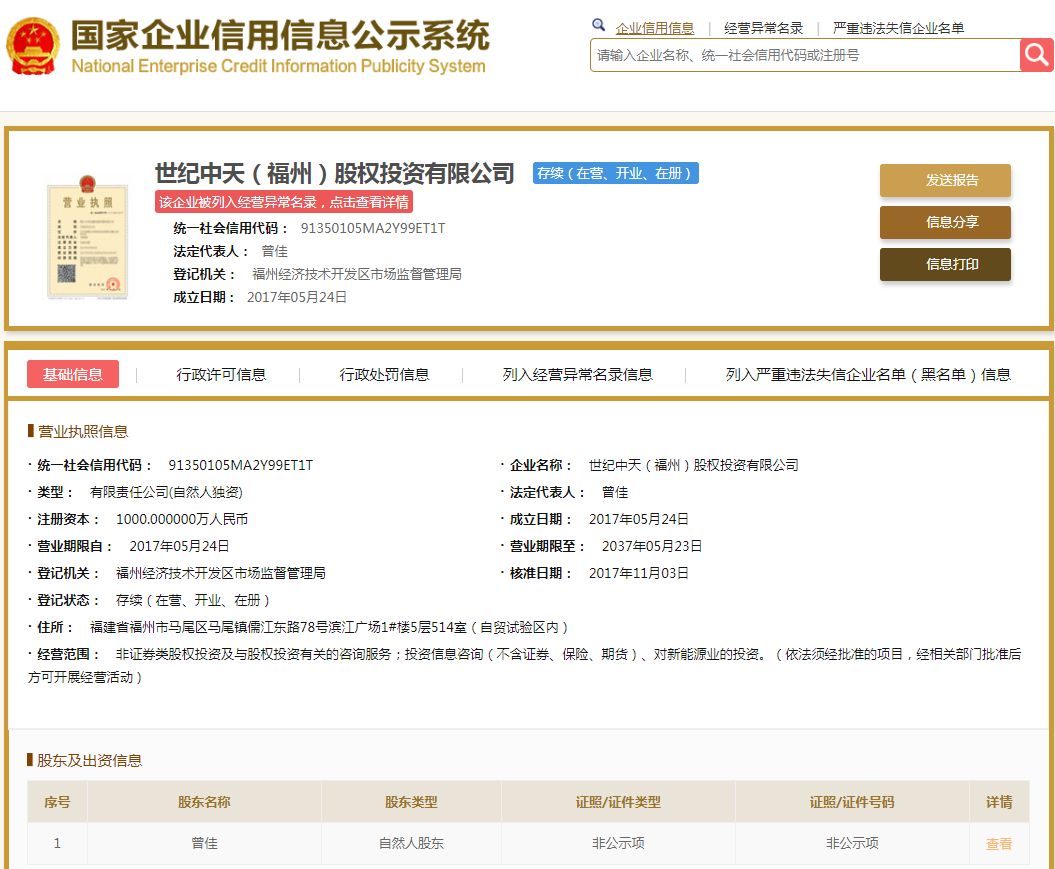Click the 股东及出资信息 section header marker

(31, 763)
